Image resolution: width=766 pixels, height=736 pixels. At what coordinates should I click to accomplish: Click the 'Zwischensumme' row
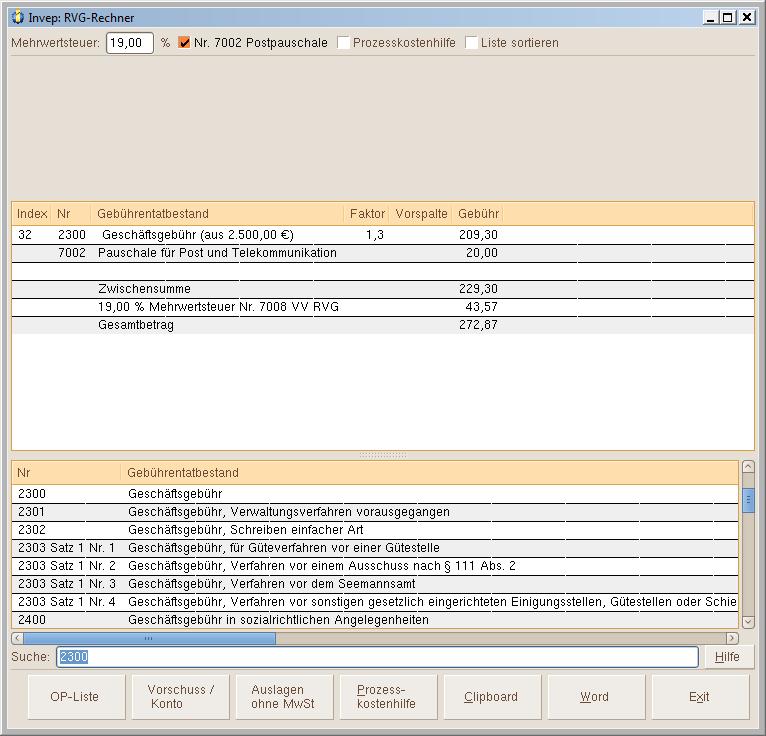point(383,289)
